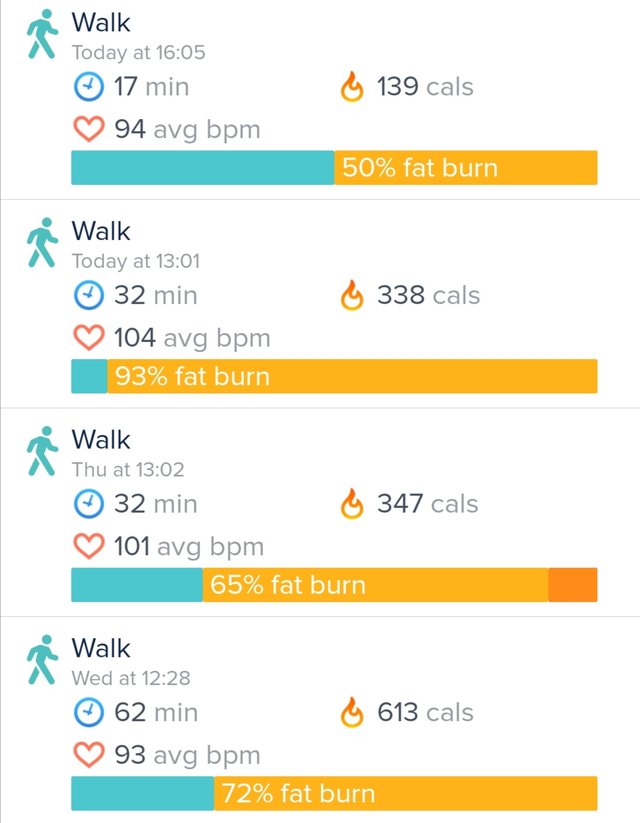640x823 pixels.
Task: Tap the dark orange cardio segment on Thursday's bar
Action: (x=573, y=585)
